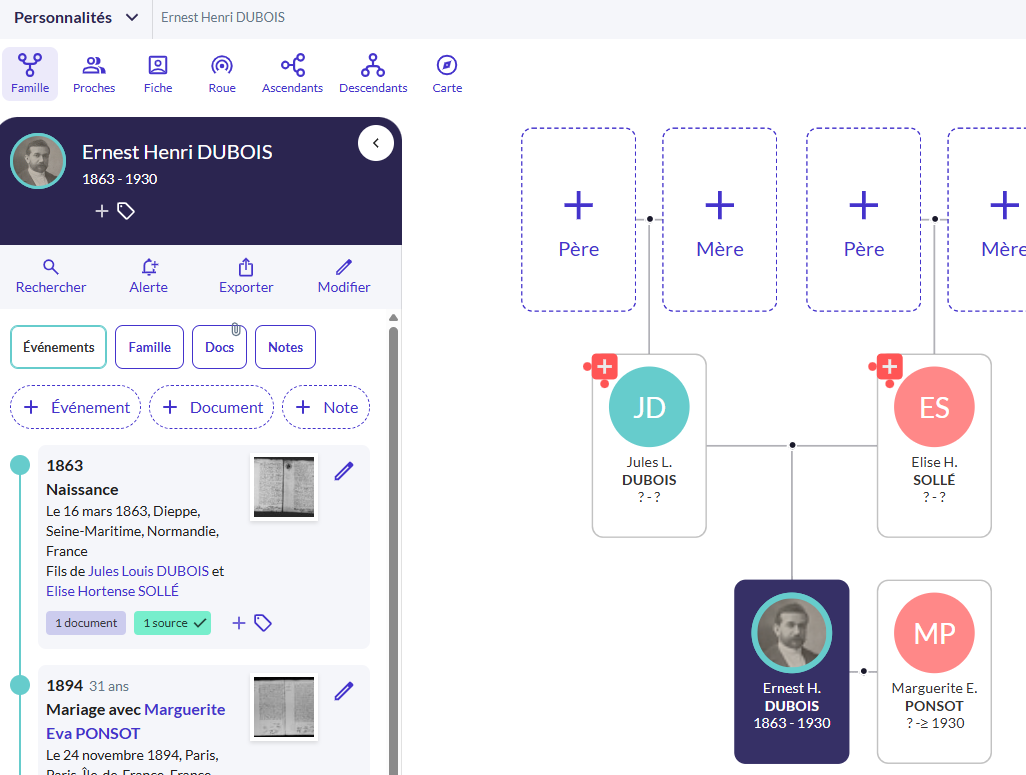Screen dimensions: 1026x775
Task: Open the Fiche profile view
Action: click(158, 75)
